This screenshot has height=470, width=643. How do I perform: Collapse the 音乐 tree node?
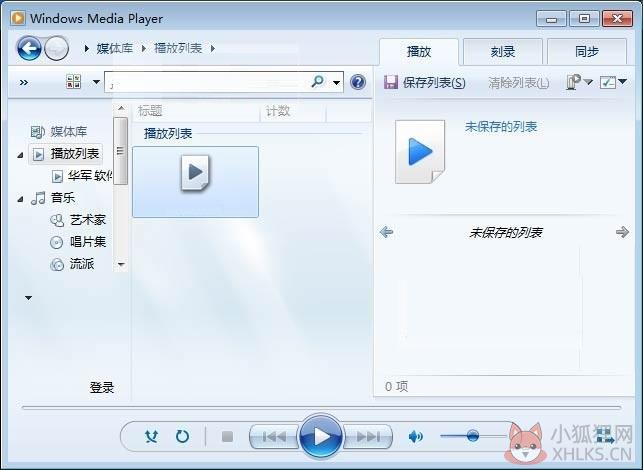click(x=20, y=199)
